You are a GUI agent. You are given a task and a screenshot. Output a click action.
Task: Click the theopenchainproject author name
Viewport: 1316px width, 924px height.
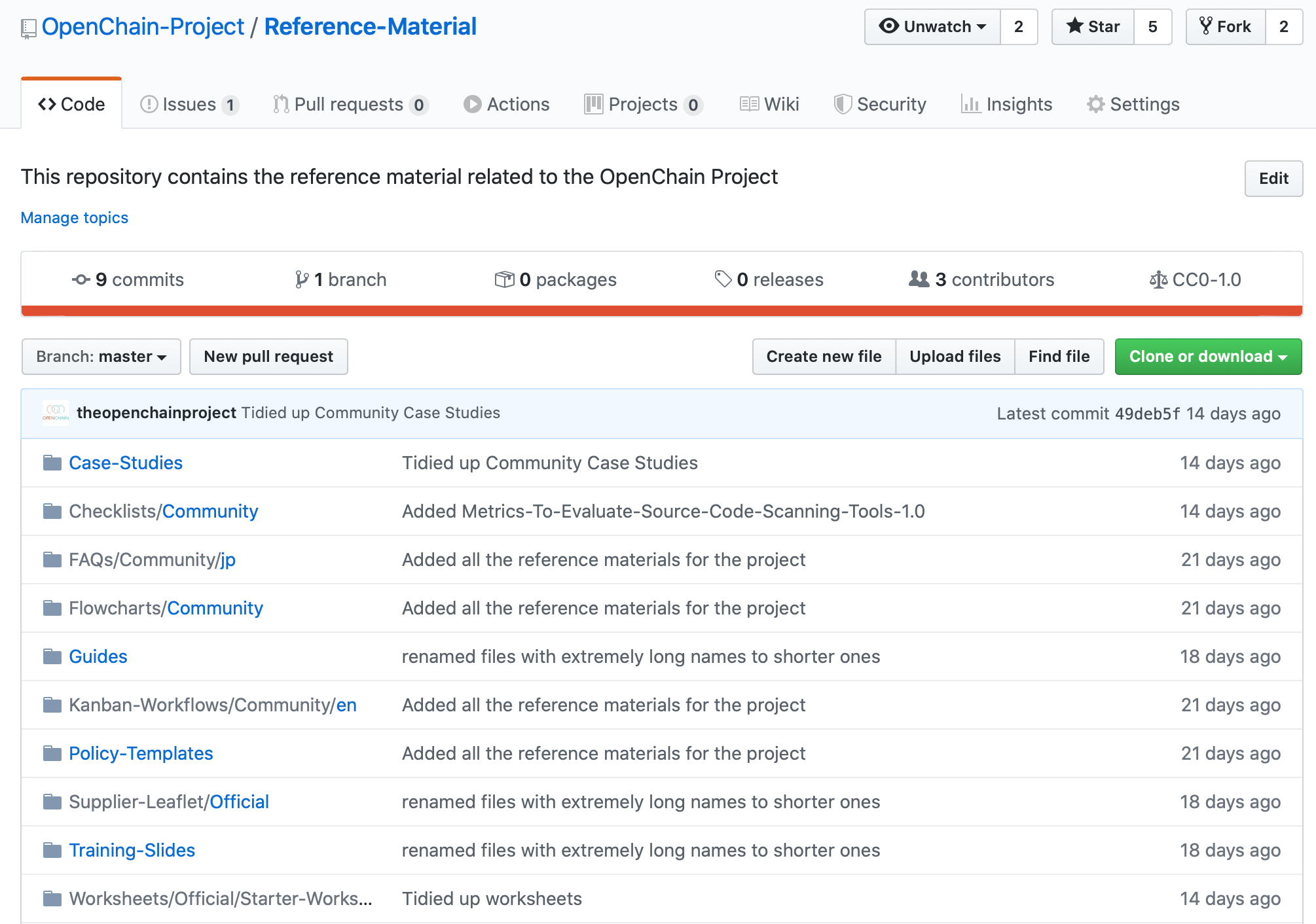[x=156, y=413]
